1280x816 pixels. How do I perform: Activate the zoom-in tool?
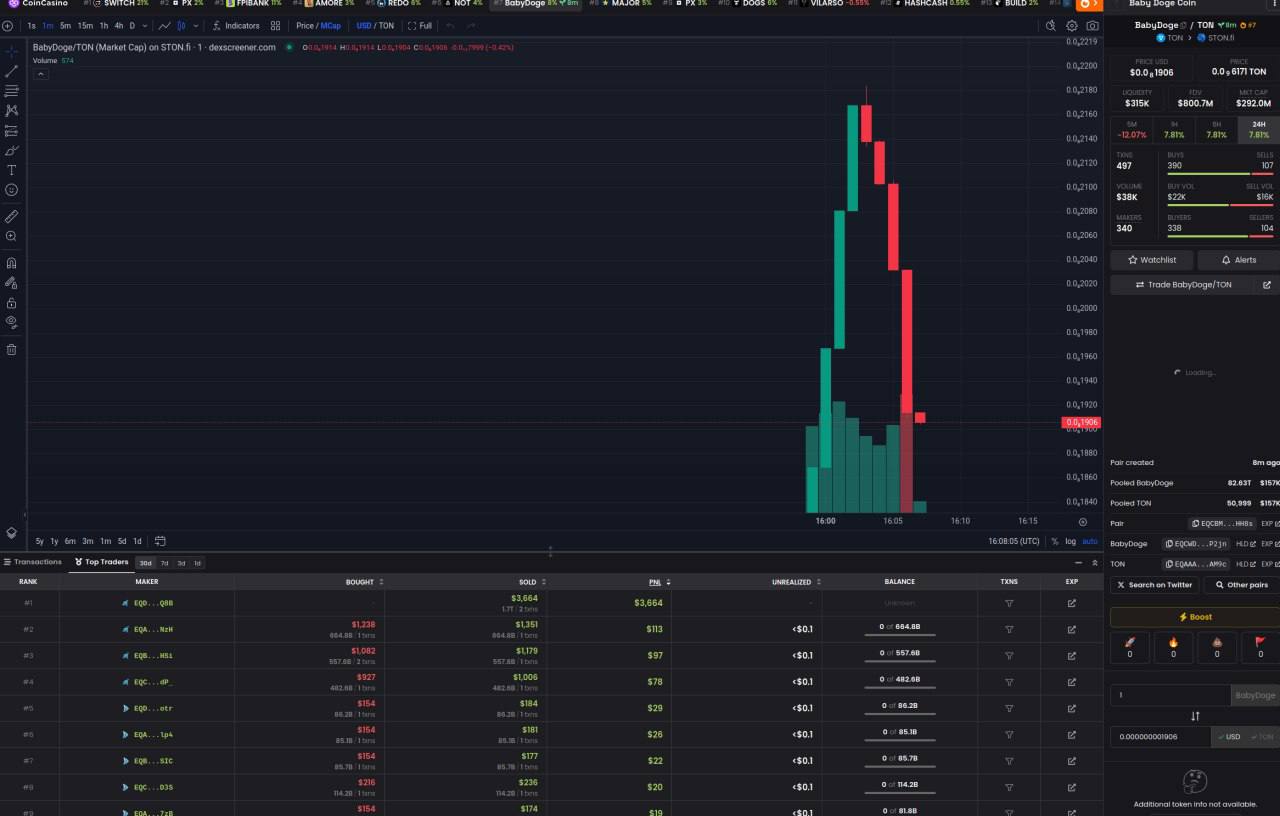click(11, 236)
